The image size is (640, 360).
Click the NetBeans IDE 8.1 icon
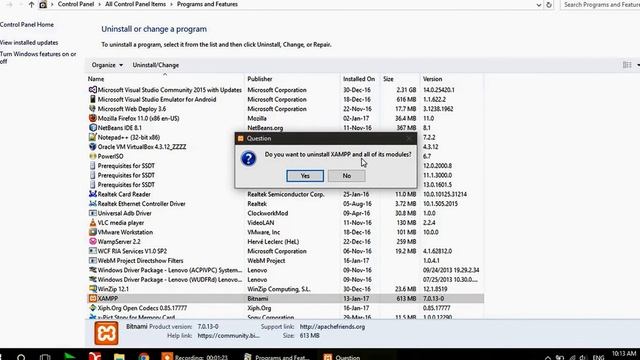[x=93, y=128]
